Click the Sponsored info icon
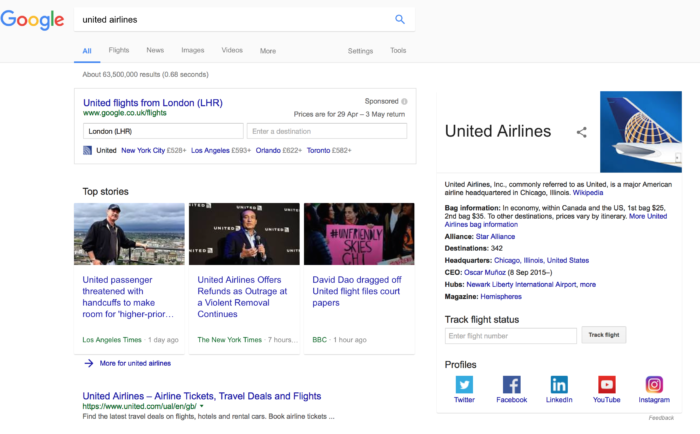 point(404,101)
